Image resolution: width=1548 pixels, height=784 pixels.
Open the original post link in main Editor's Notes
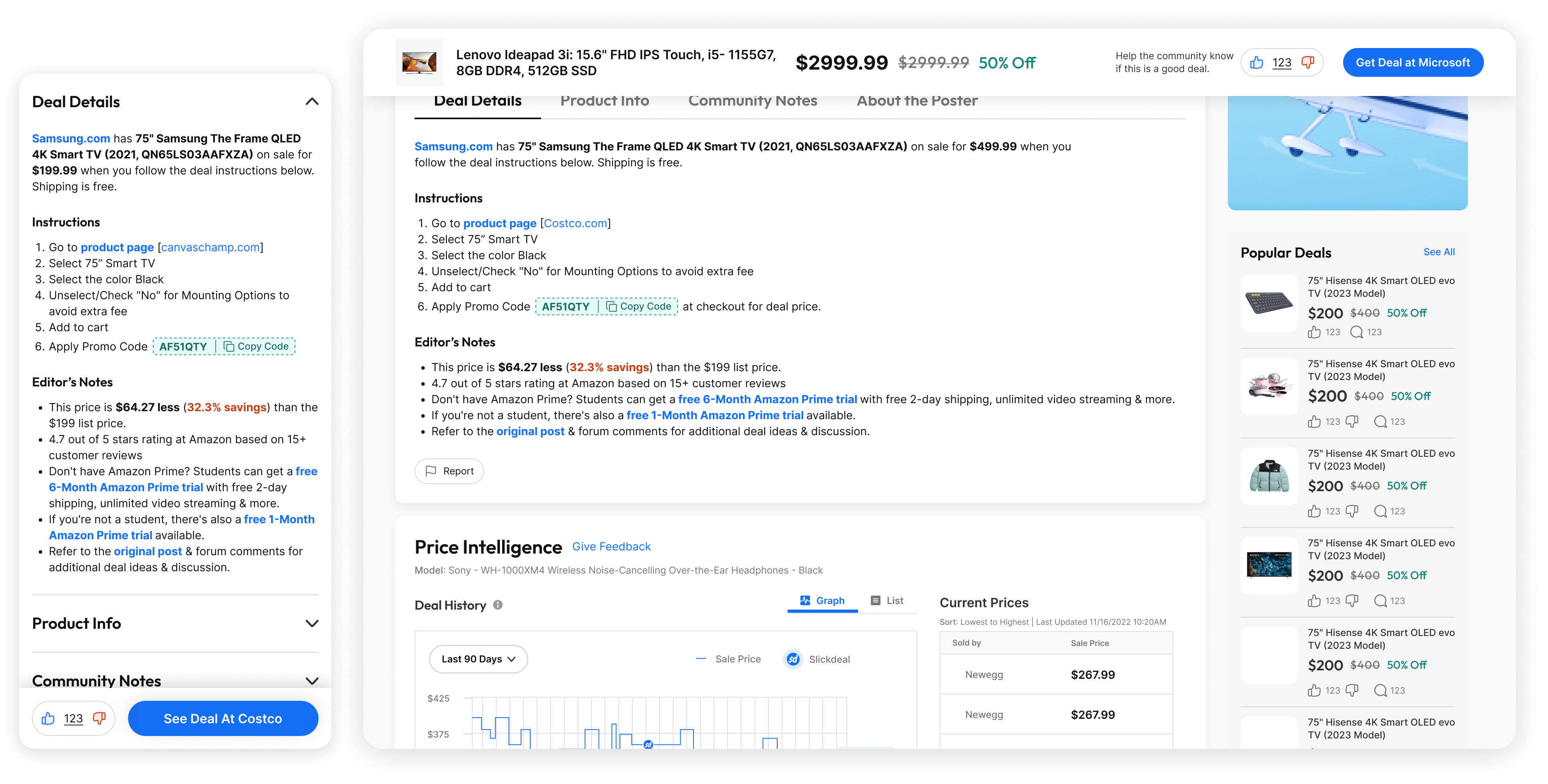530,431
